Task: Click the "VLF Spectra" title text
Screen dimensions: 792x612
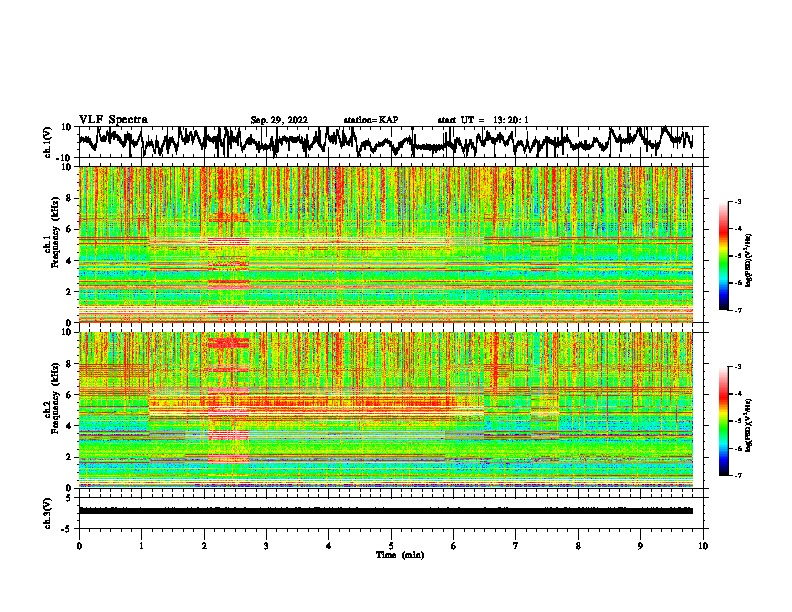Action: tap(113, 120)
